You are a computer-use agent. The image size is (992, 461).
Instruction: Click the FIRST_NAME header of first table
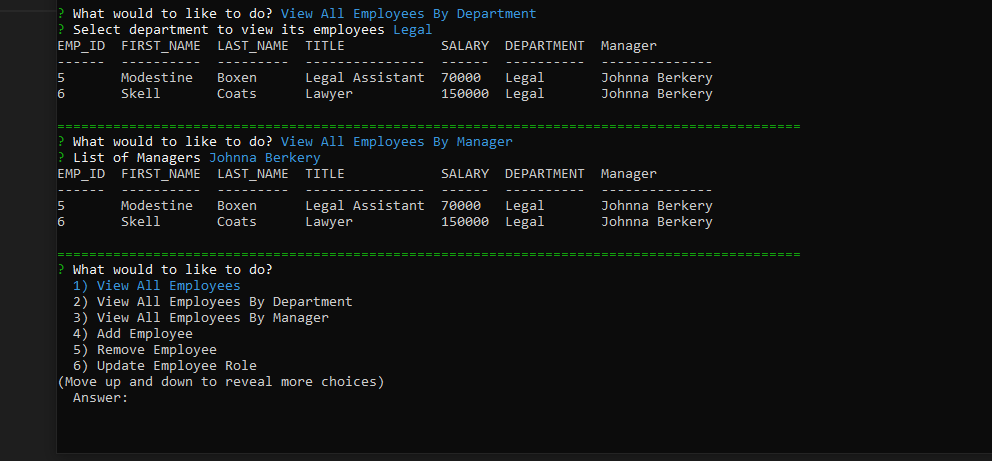click(161, 46)
